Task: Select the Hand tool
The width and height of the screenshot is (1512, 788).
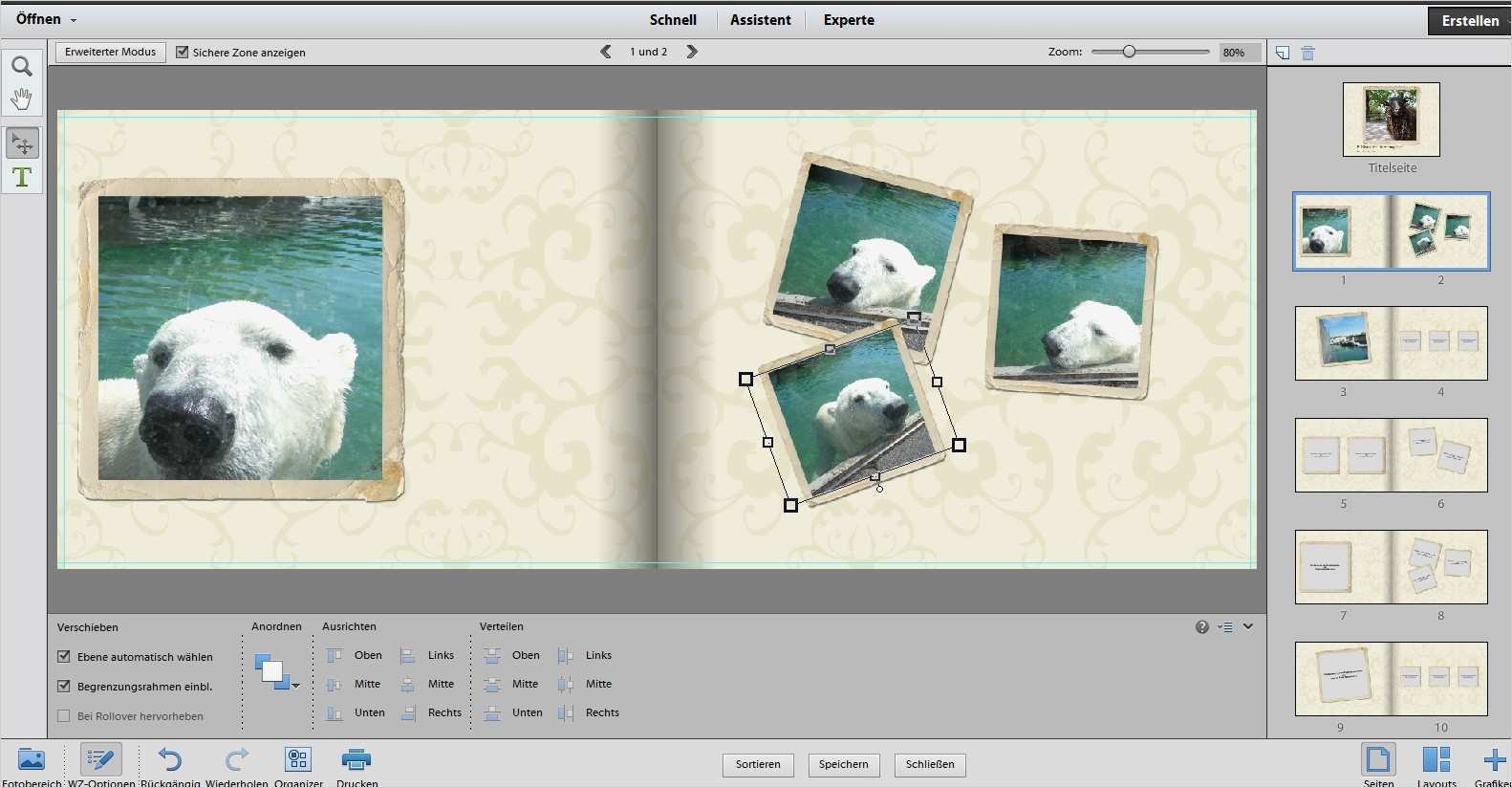Action: pyautogui.click(x=21, y=98)
